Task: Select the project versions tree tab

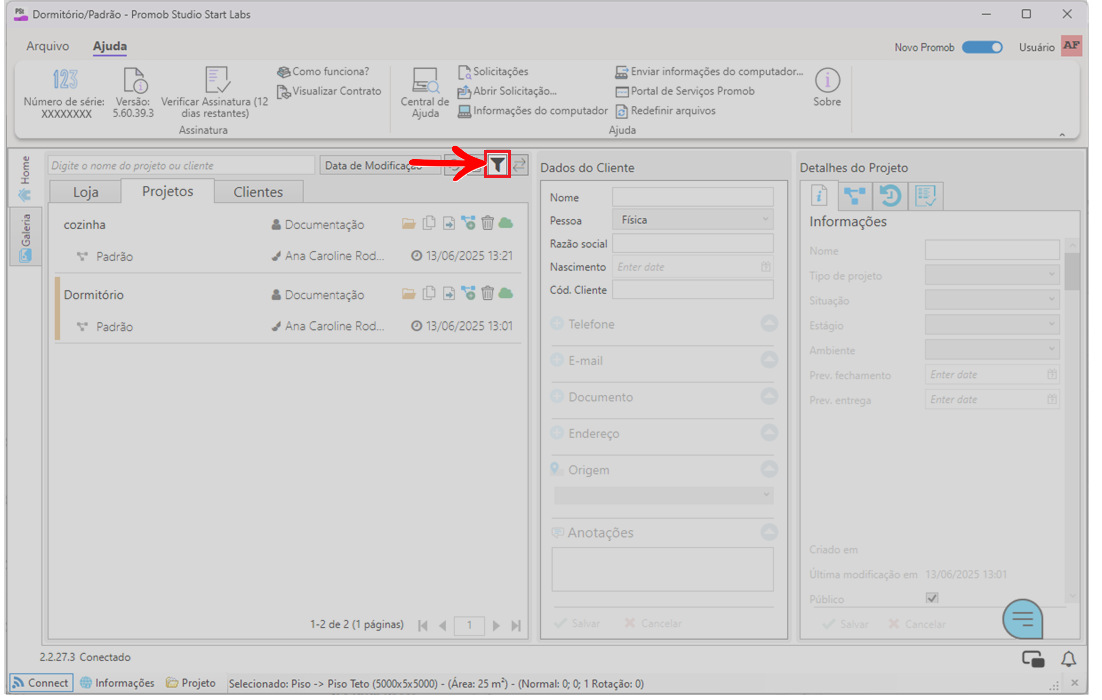Action: click(x=855, y=195)
